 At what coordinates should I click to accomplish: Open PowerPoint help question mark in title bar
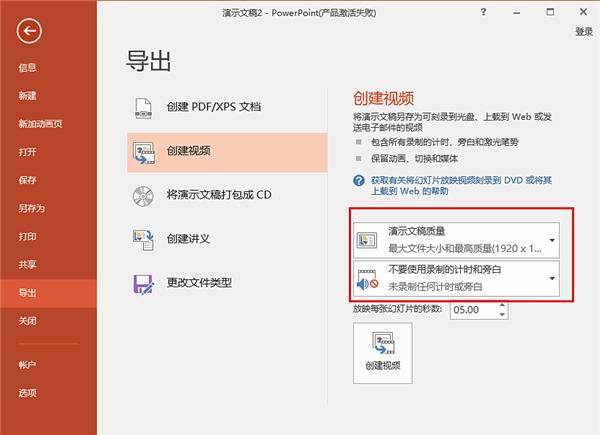pos(484,12)
